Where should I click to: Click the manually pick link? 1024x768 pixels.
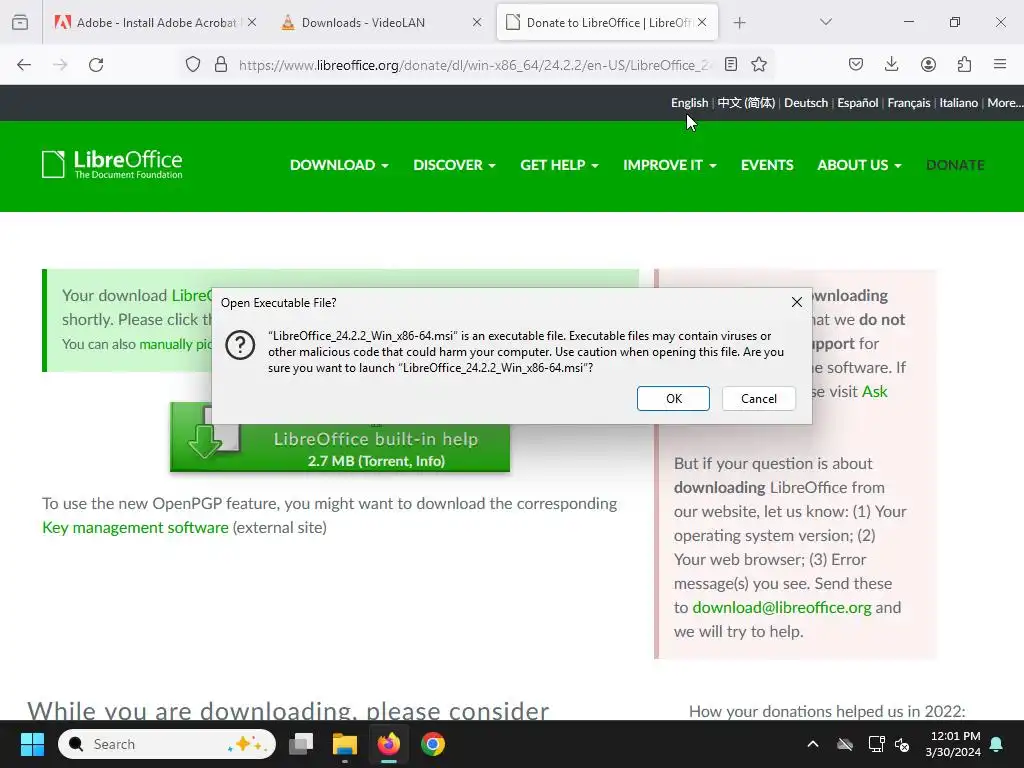pyautogui.click(x=175, y=344)
